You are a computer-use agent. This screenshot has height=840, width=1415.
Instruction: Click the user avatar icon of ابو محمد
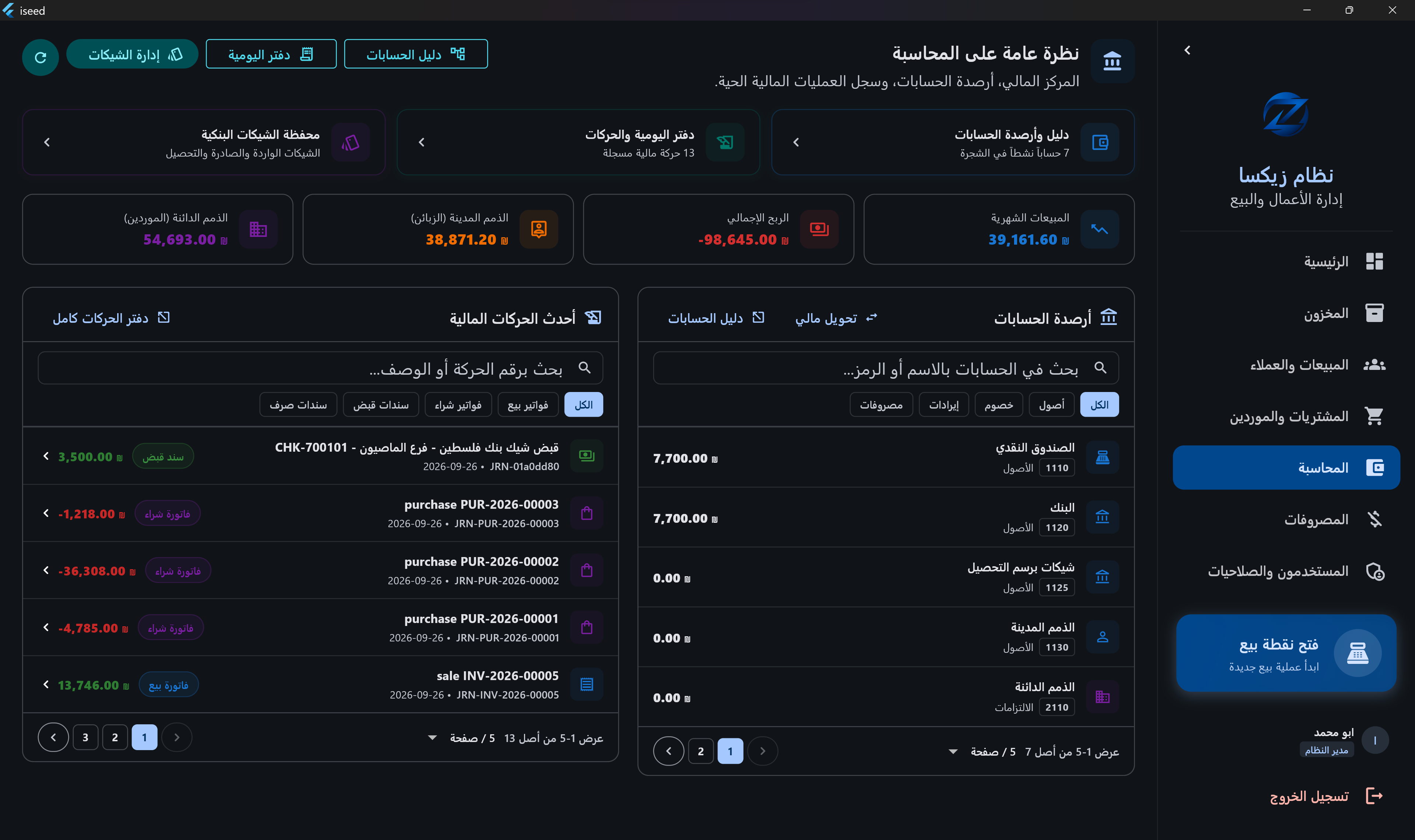(1375, 741)
